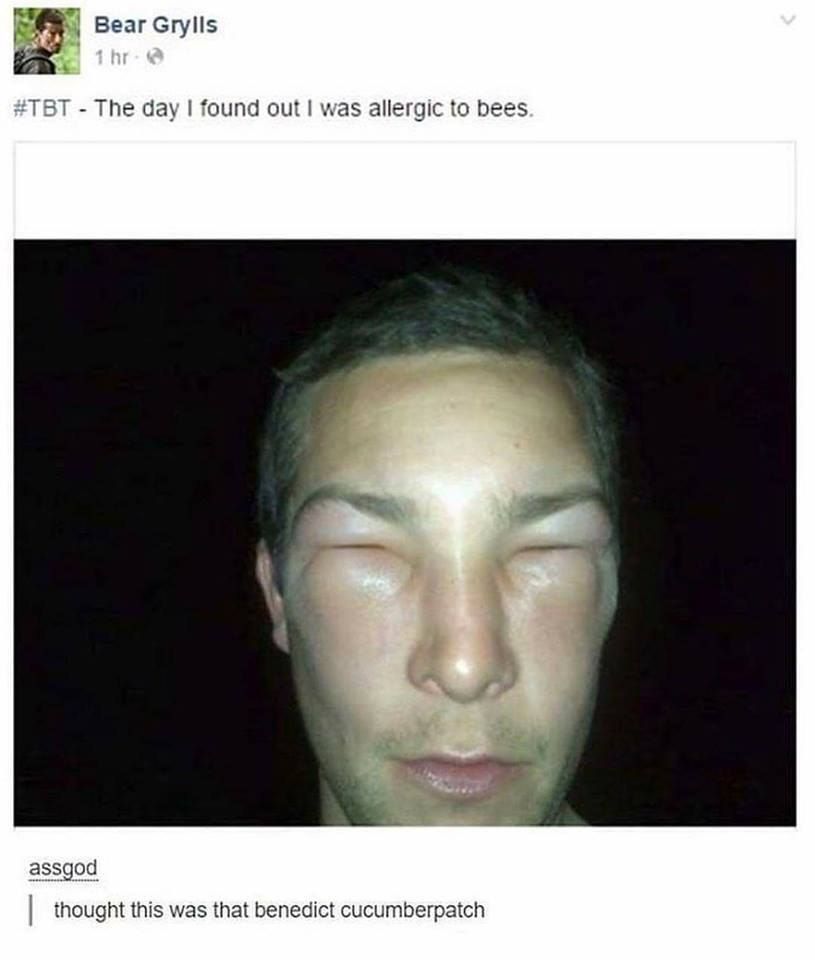Open the posted bee allergy photo
Screen dimensions: 815x960
click(405, 533)
